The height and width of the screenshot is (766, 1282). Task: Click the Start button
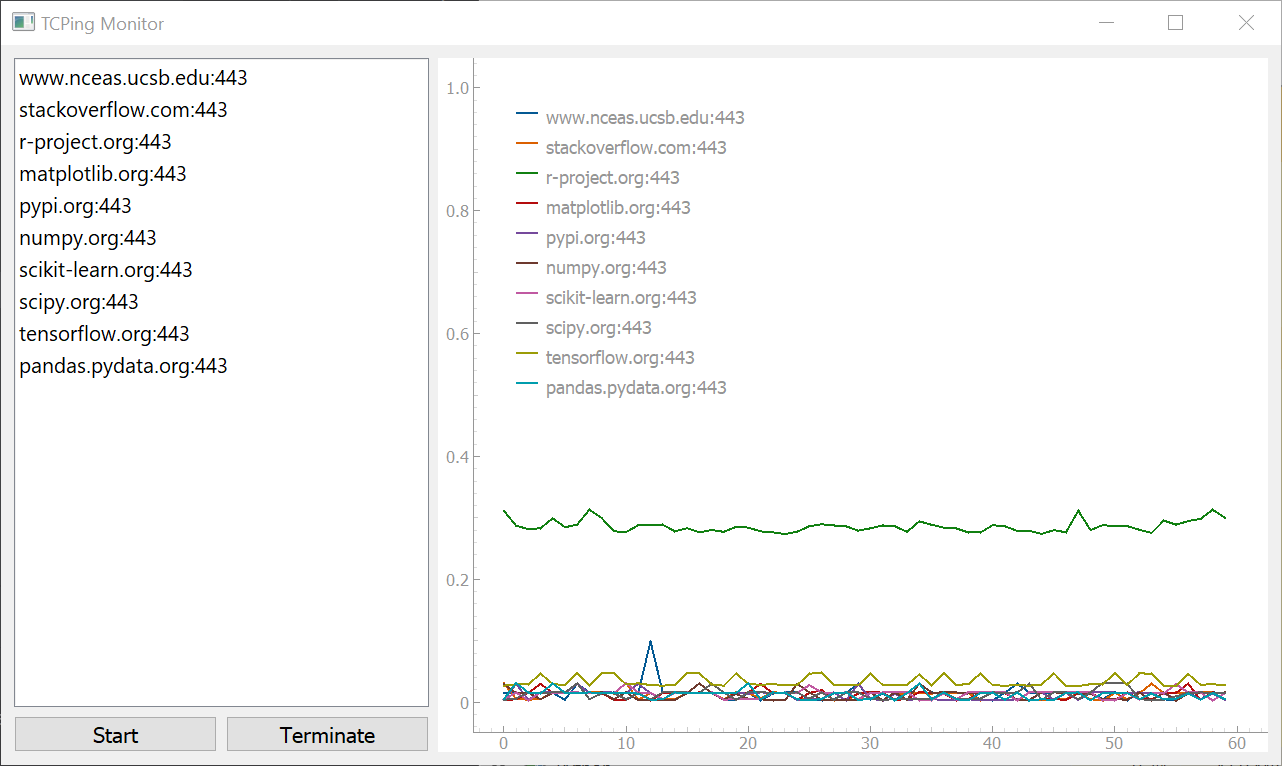click(x=115, y=735)
